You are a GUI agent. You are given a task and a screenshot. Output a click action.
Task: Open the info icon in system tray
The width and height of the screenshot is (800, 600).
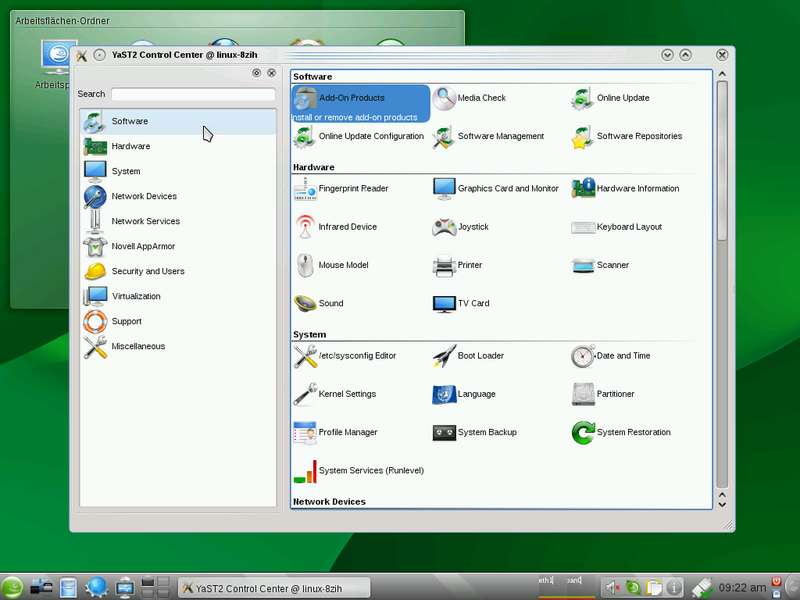coord(674,588)
